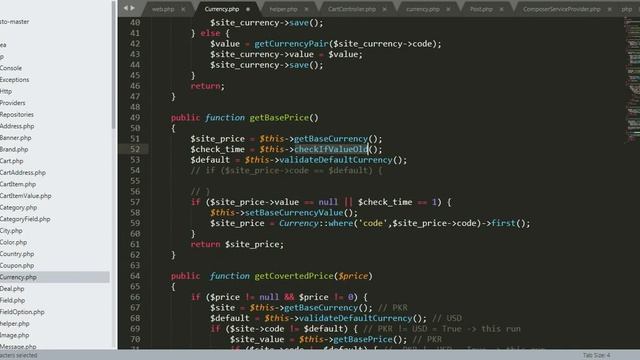The height and width of the screenshot is (360, 640).
Task: Close the ComposerServiceProvider.php tab
Action: 610,9
